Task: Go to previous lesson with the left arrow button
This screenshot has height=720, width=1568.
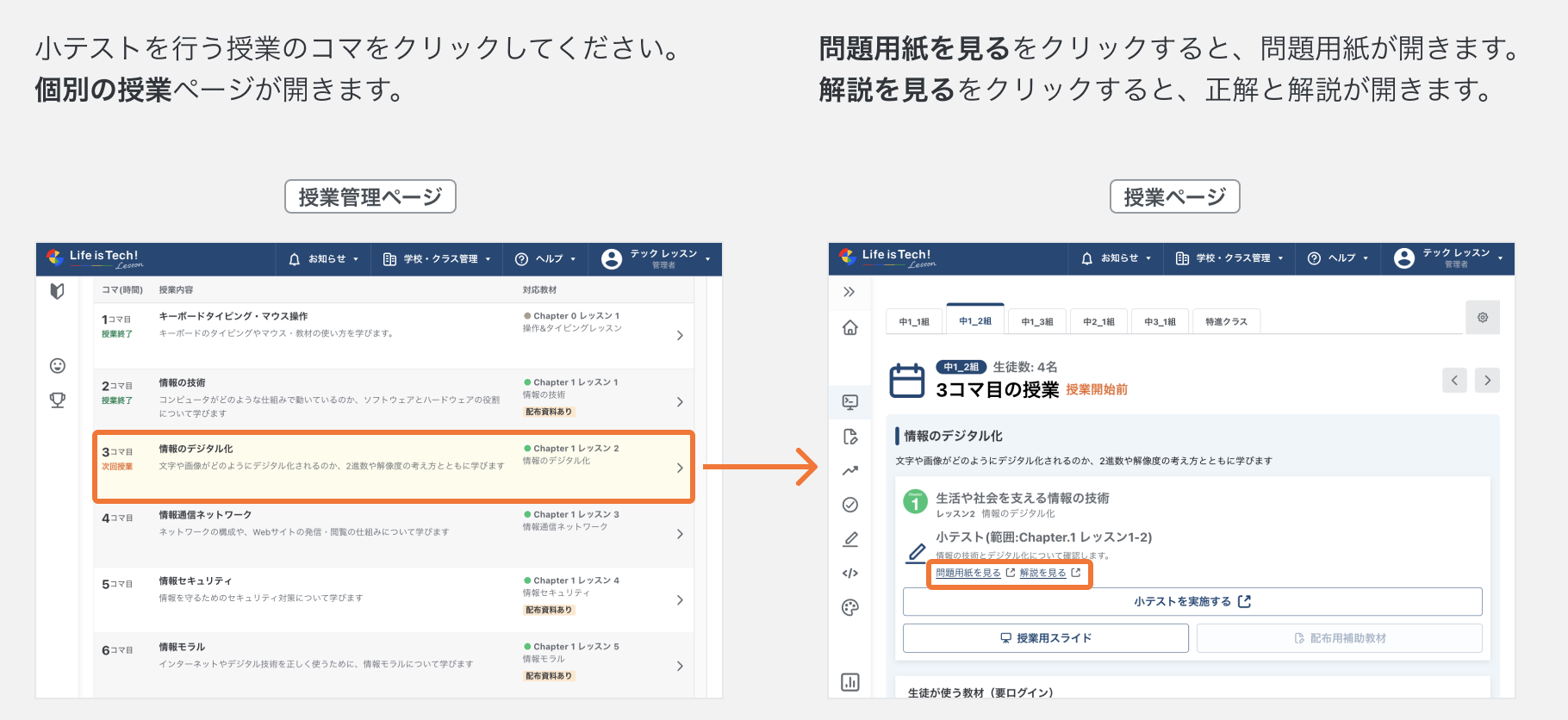Action: pyautogui.click(x=1454, y=380)
